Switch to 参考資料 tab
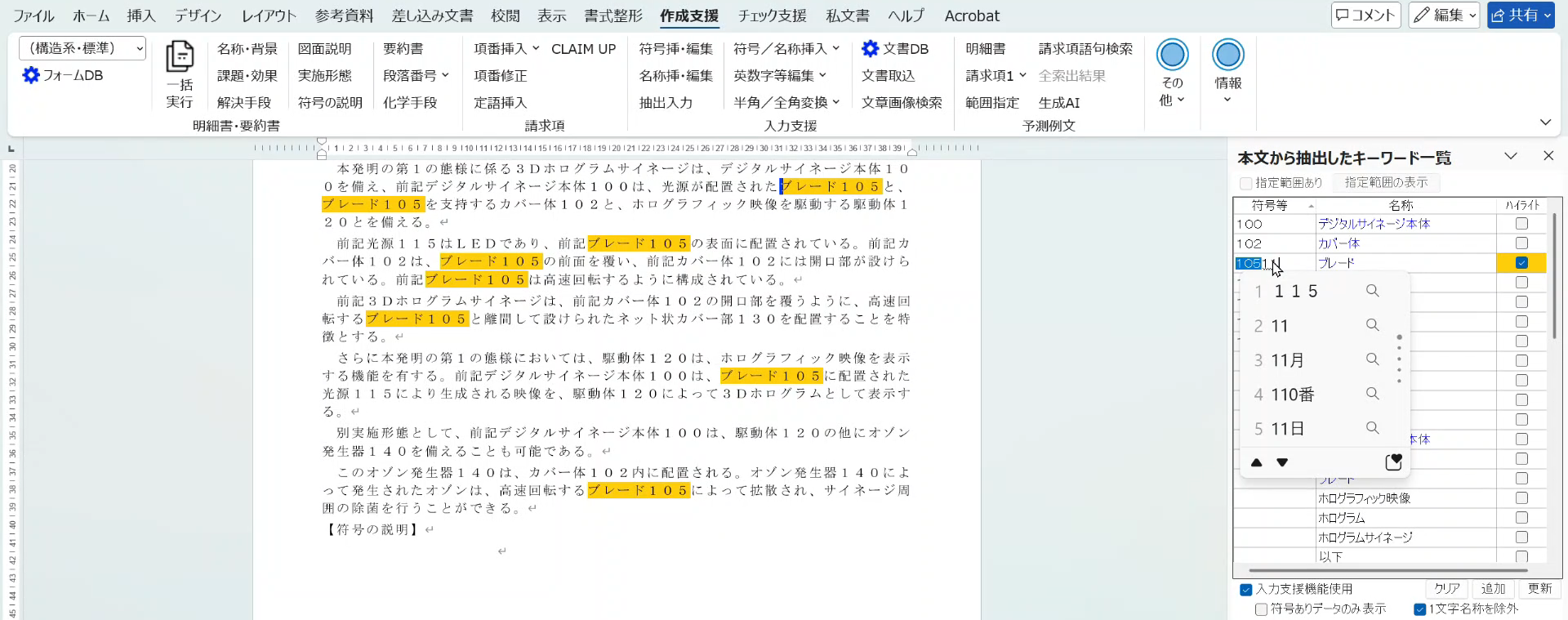The image size is (1568, 620). 344,16
